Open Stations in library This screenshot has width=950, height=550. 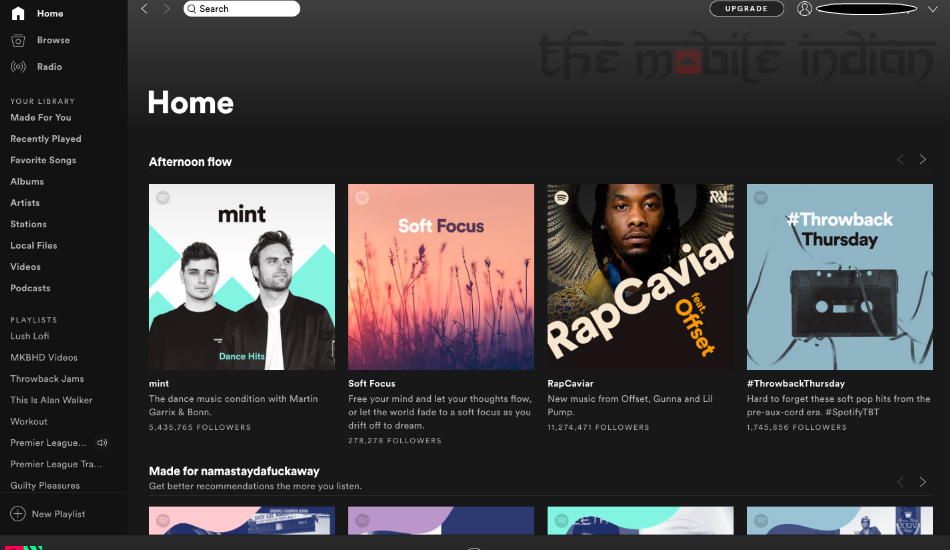click(28, 224)
